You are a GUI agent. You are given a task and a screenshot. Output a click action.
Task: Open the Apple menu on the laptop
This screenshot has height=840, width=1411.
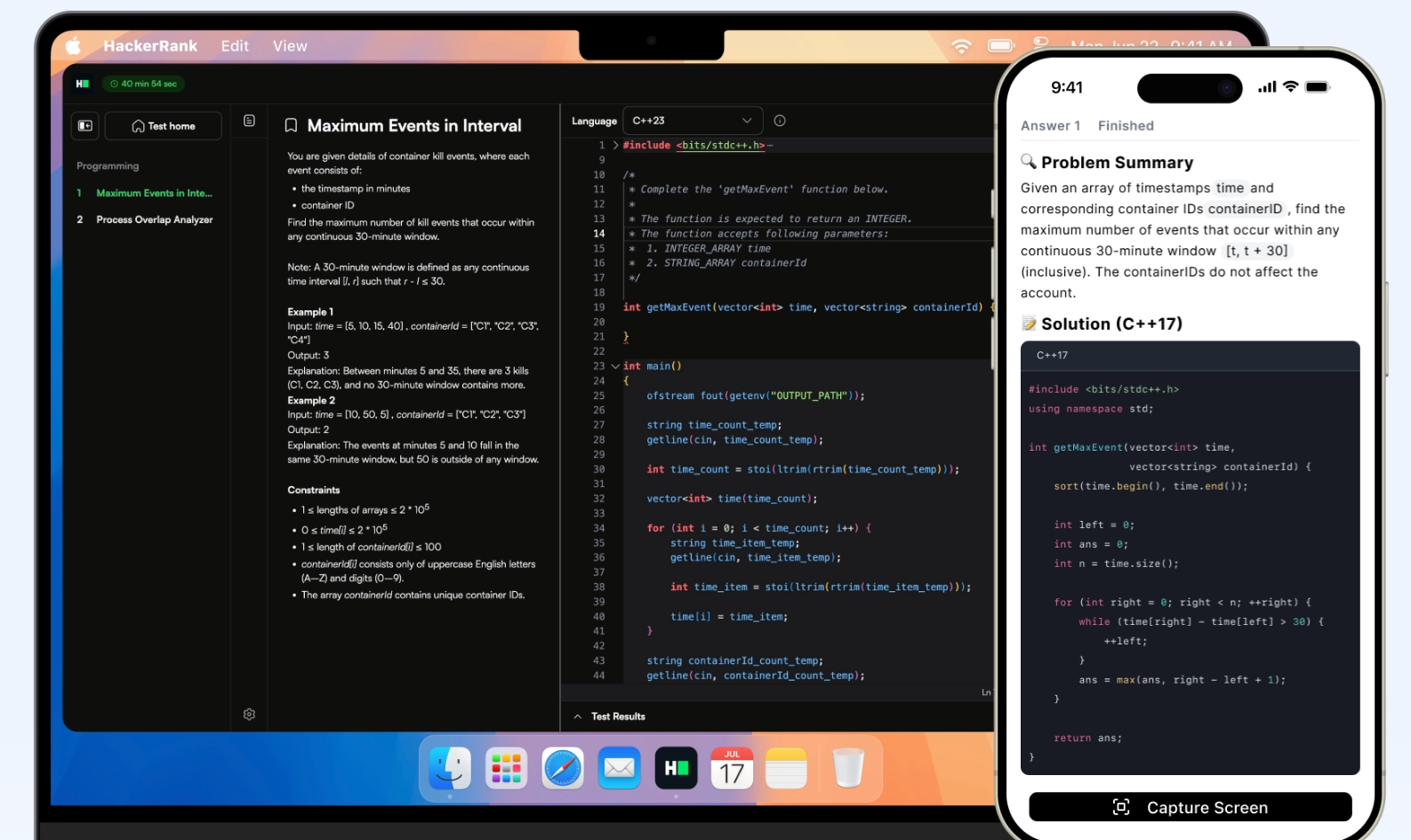[x=74, y=45]
